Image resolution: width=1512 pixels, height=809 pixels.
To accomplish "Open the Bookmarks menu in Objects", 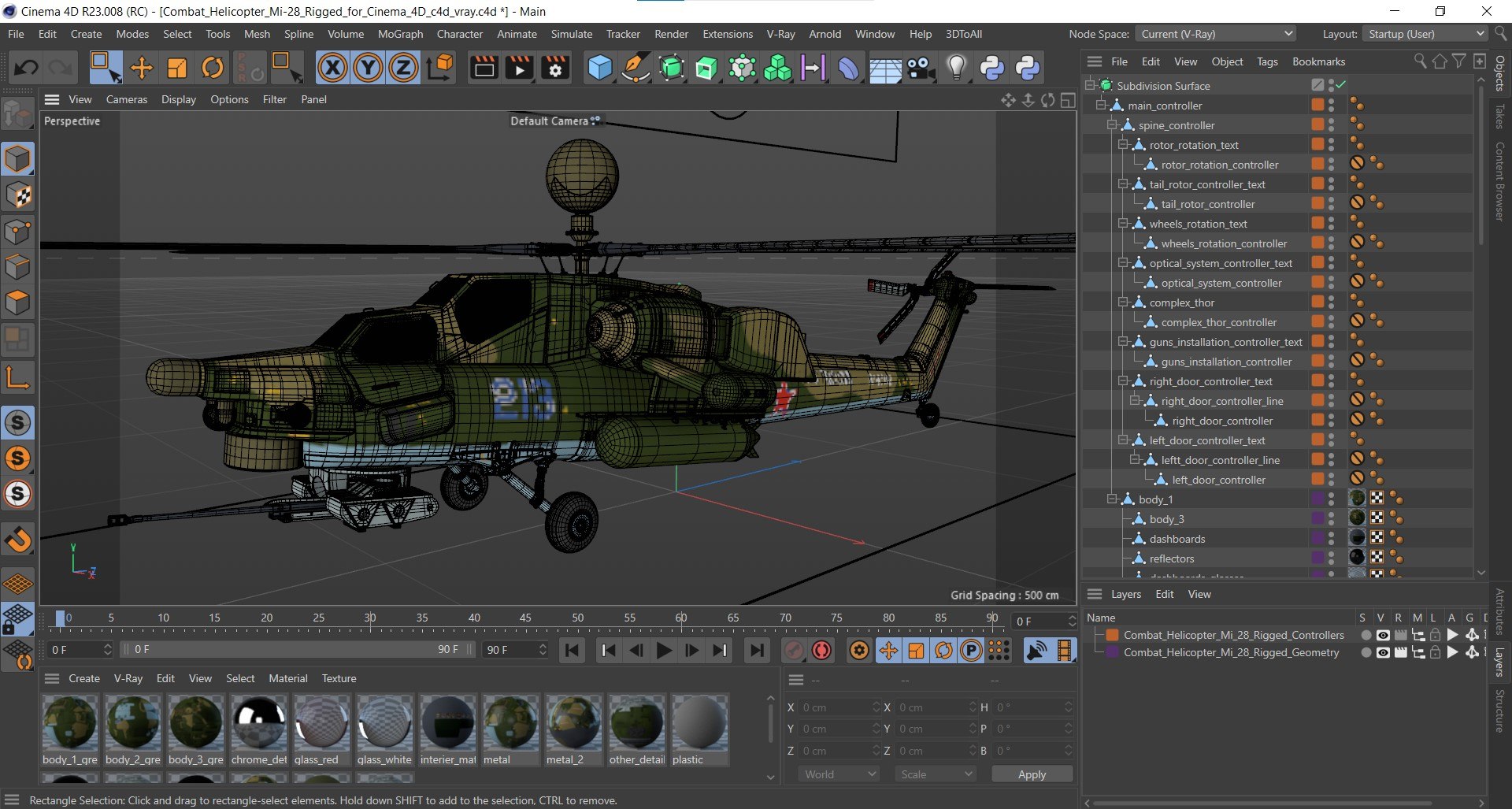I will coord(1318,61).
